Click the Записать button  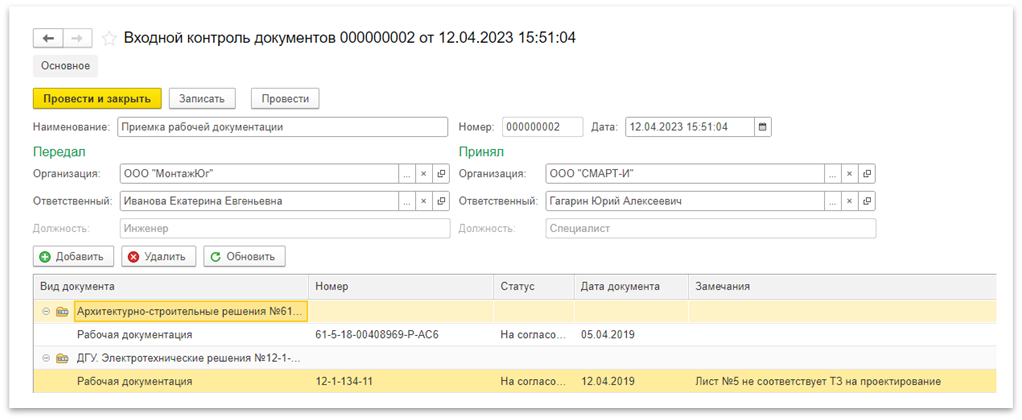(x=202, y=98)
